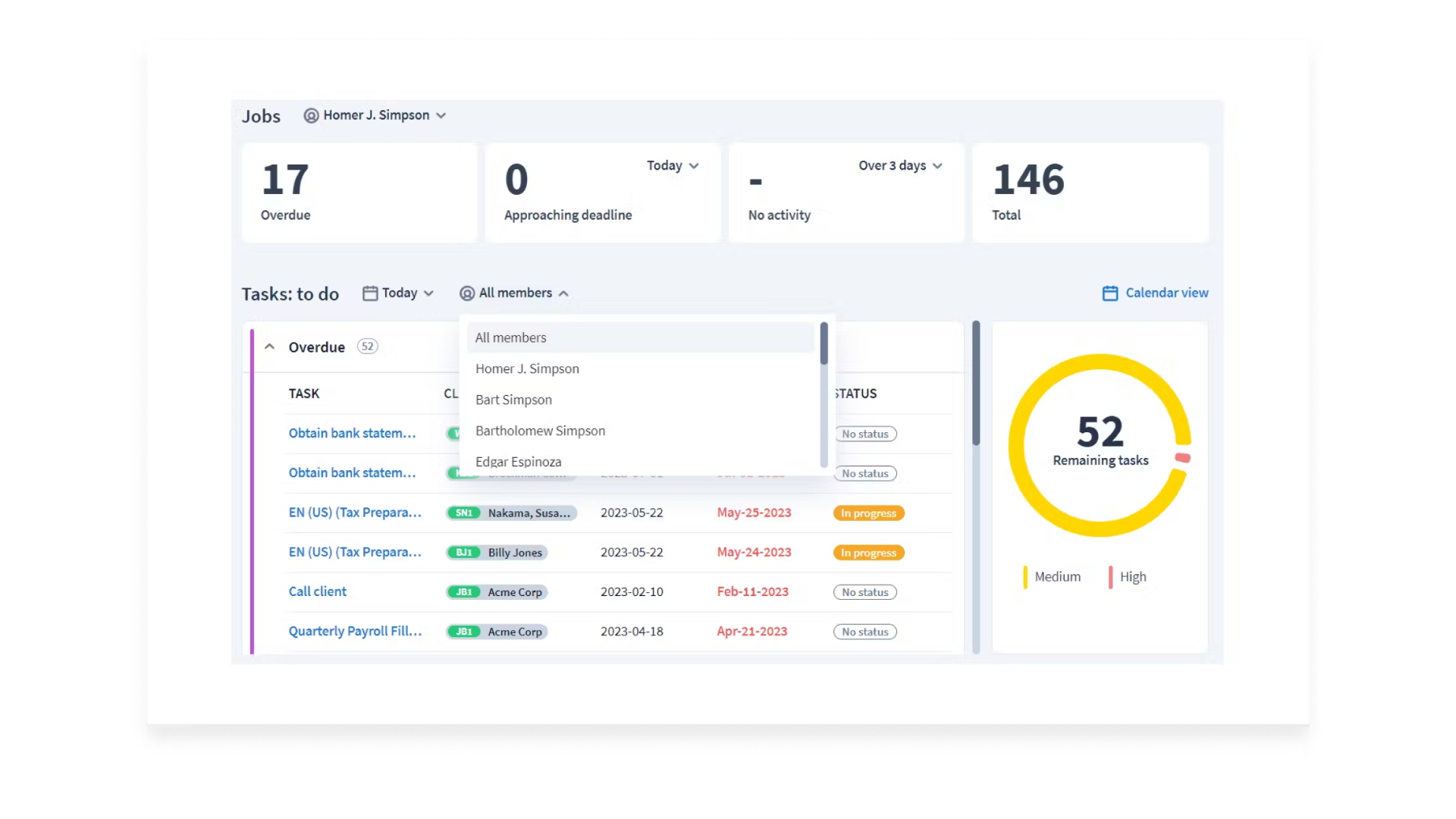Click In progress status for May-25-2023 task
The width and height of the screenshot is (1456, 819).
tap(868, 513)
